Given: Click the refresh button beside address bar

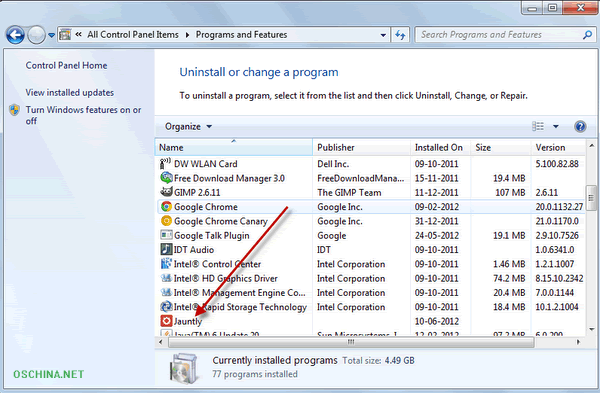Looking at the screenshot, I should (400, 35).
